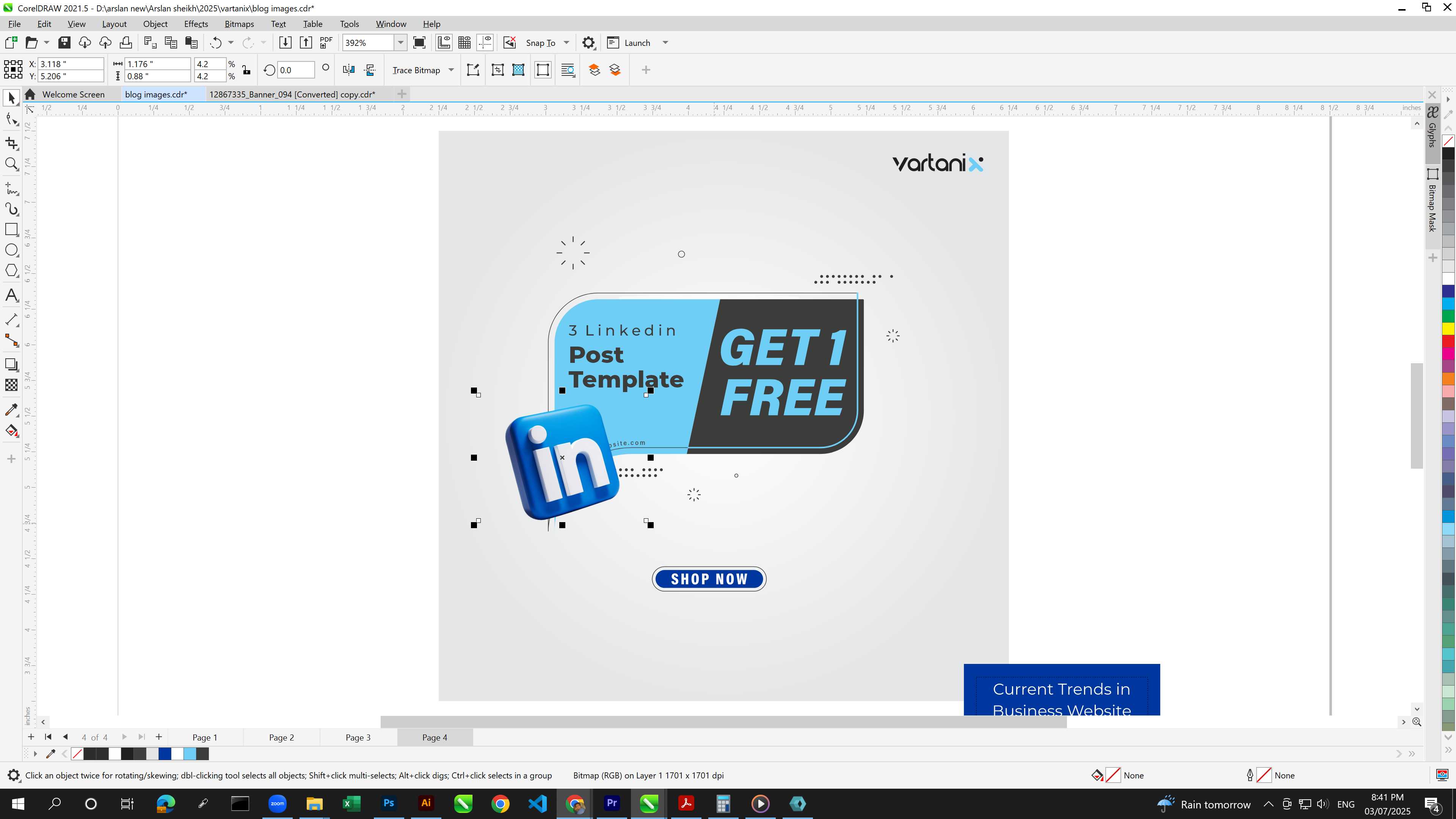1456x819 pixels.
Task: Switch to Welcome Screen tab
Action: pyautogui.click(x=73, y=94)
